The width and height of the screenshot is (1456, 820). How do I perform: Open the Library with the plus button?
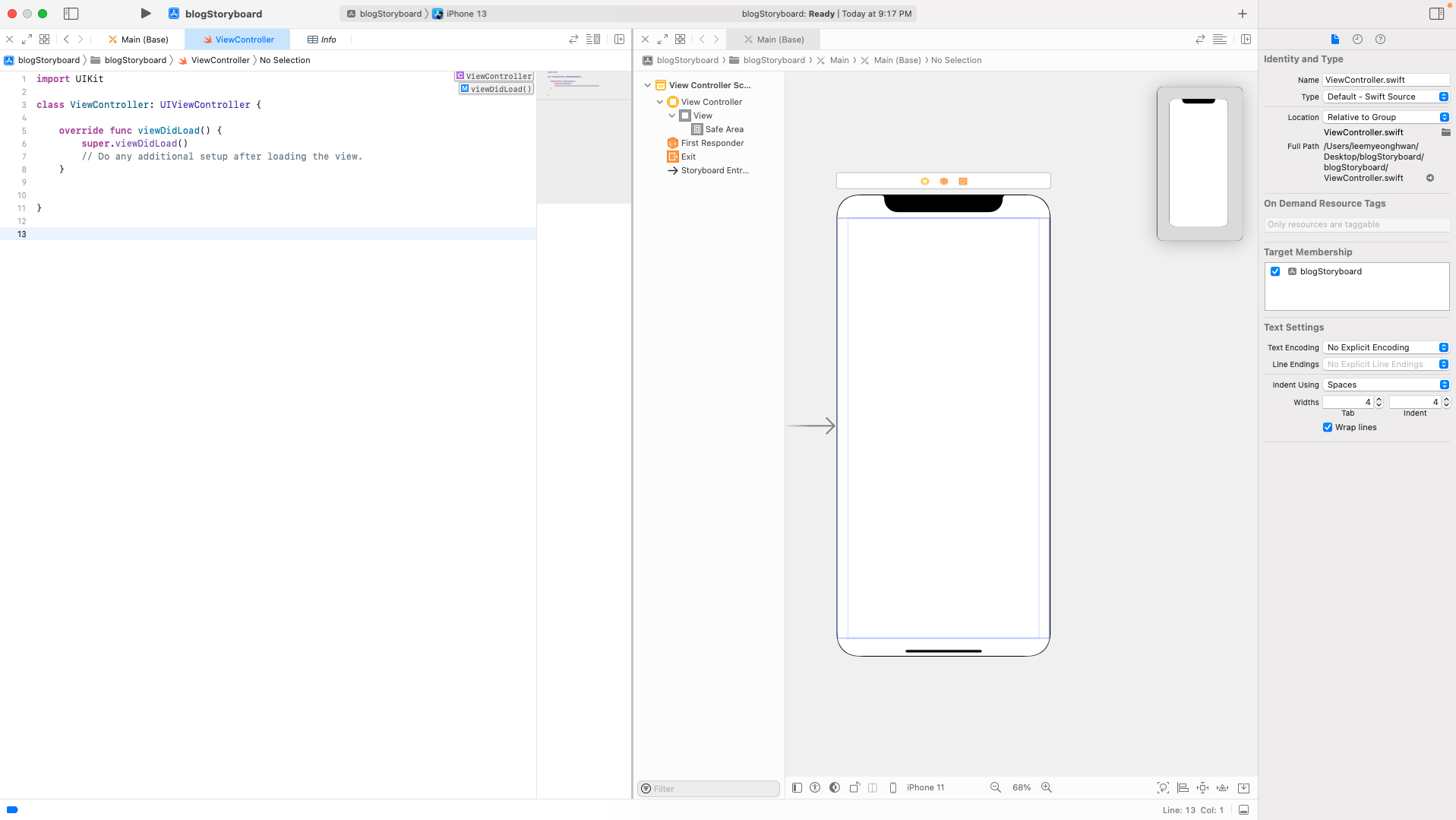[1243, 14]
